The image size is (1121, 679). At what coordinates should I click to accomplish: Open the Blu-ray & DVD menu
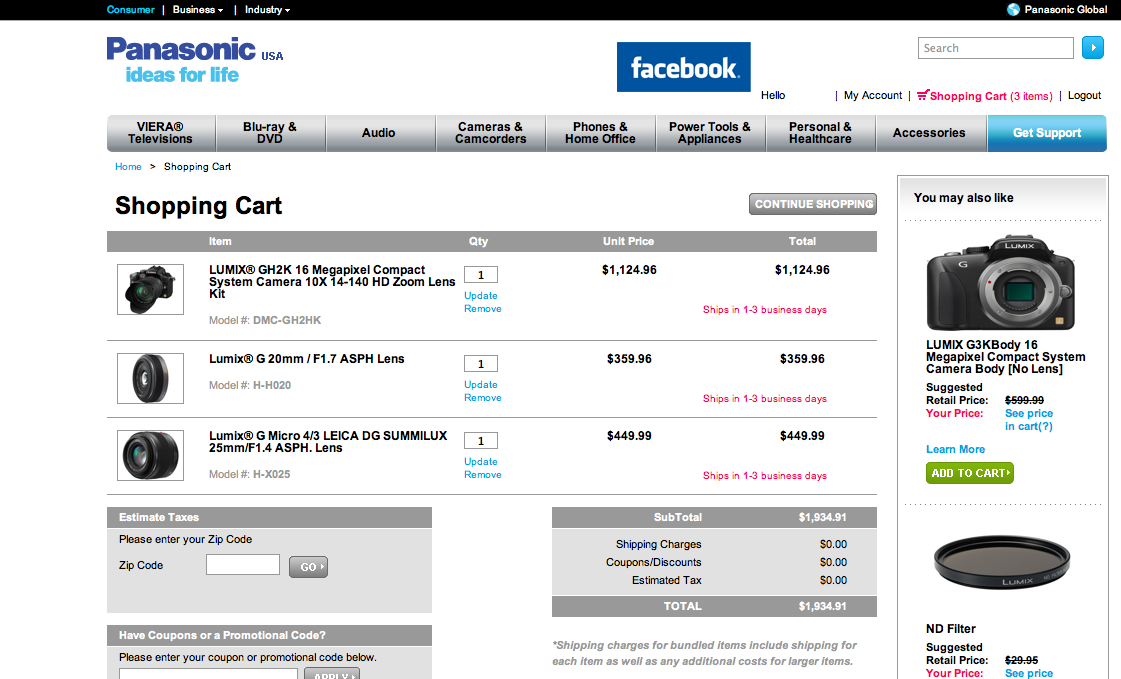click(x=270, y=133)
